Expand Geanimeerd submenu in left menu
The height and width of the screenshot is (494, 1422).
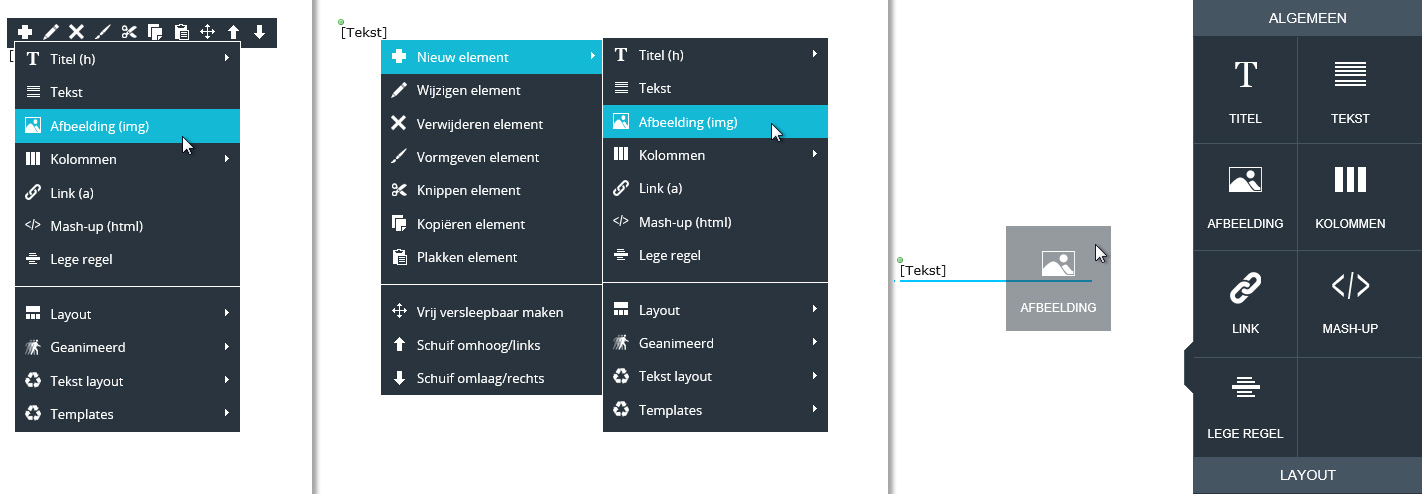click(127, 347)
